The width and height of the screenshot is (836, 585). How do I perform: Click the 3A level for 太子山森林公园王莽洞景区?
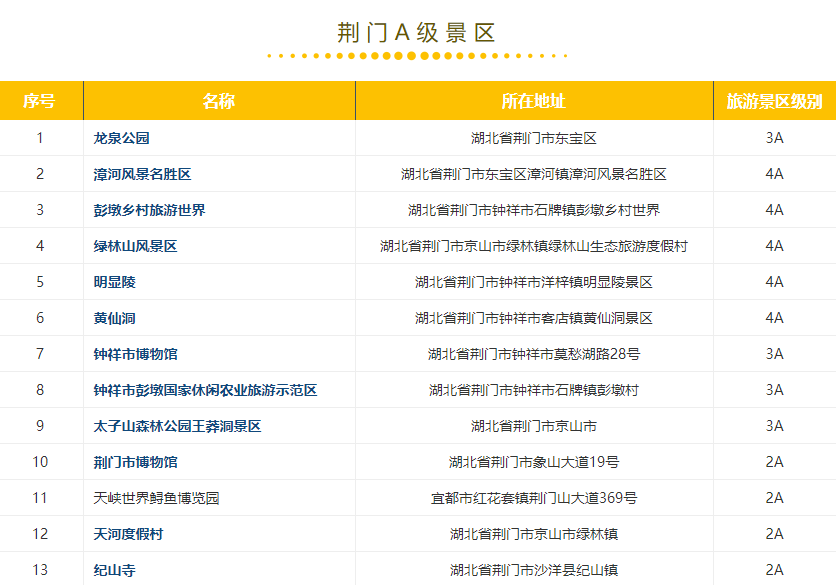click(x=774, y=426)
